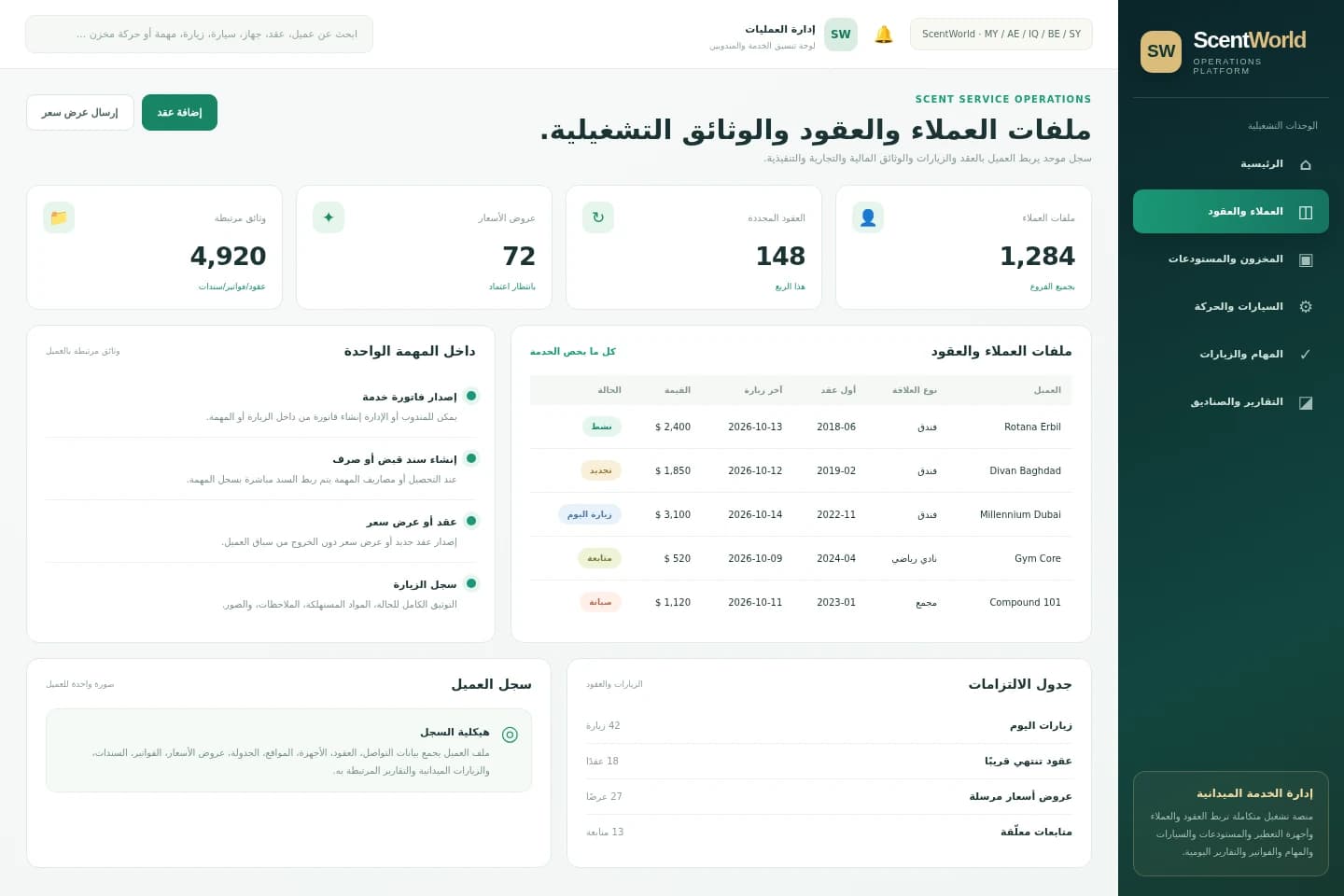The width and height of the screenshot is (1344, 896).
Task: Go to المهام والزيارات in the sidebar
Action: (1231, 355)
